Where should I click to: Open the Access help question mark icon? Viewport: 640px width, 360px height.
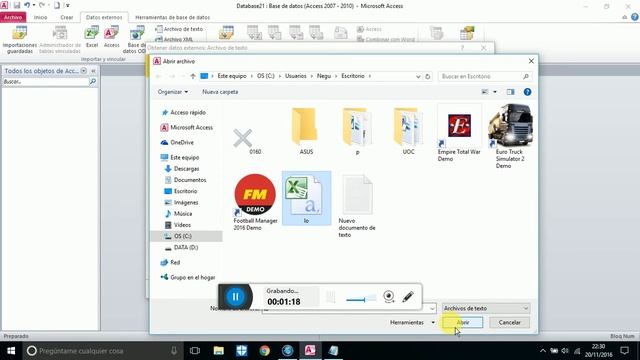[635, 17]
